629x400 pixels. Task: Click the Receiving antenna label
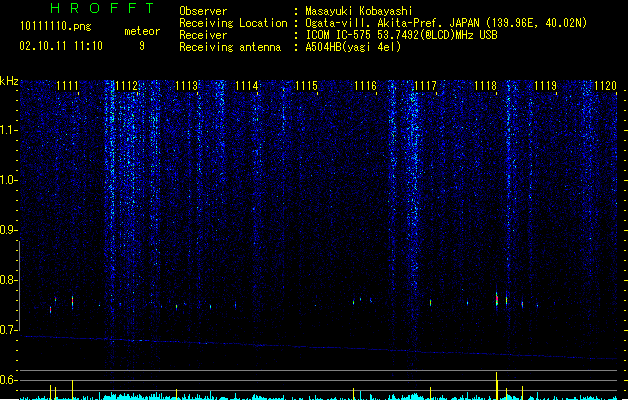click(230, 47)
